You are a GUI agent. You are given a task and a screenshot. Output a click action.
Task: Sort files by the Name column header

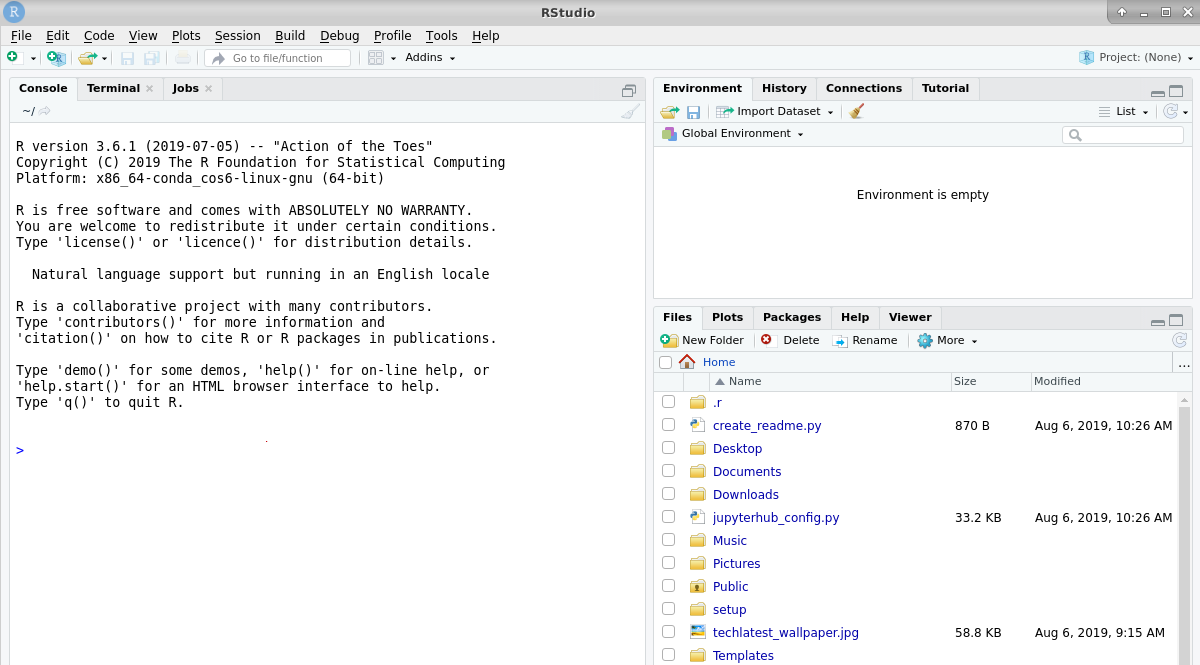click(x=830, y=381)
